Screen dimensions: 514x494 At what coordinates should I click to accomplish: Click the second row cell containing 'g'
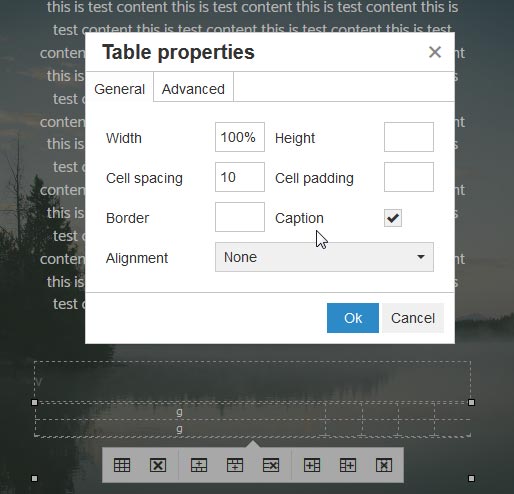[x=179, y=428]
